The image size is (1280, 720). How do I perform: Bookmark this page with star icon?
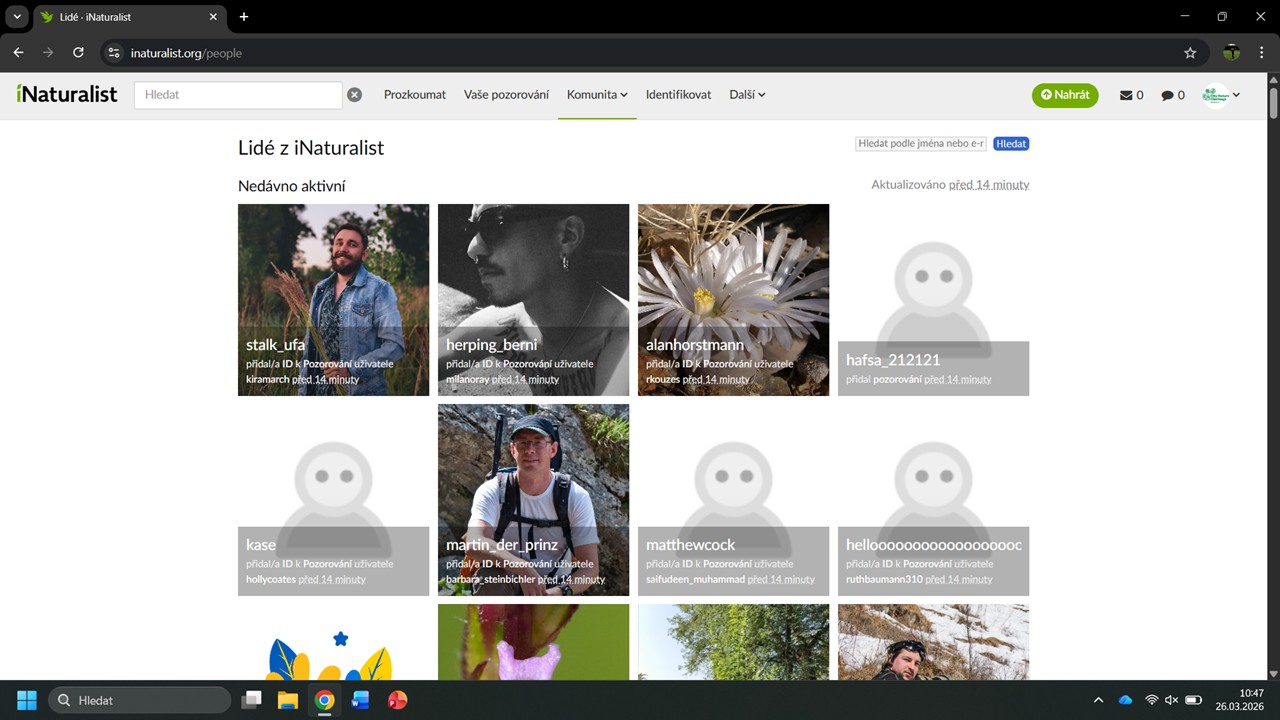pos(1190,53)
